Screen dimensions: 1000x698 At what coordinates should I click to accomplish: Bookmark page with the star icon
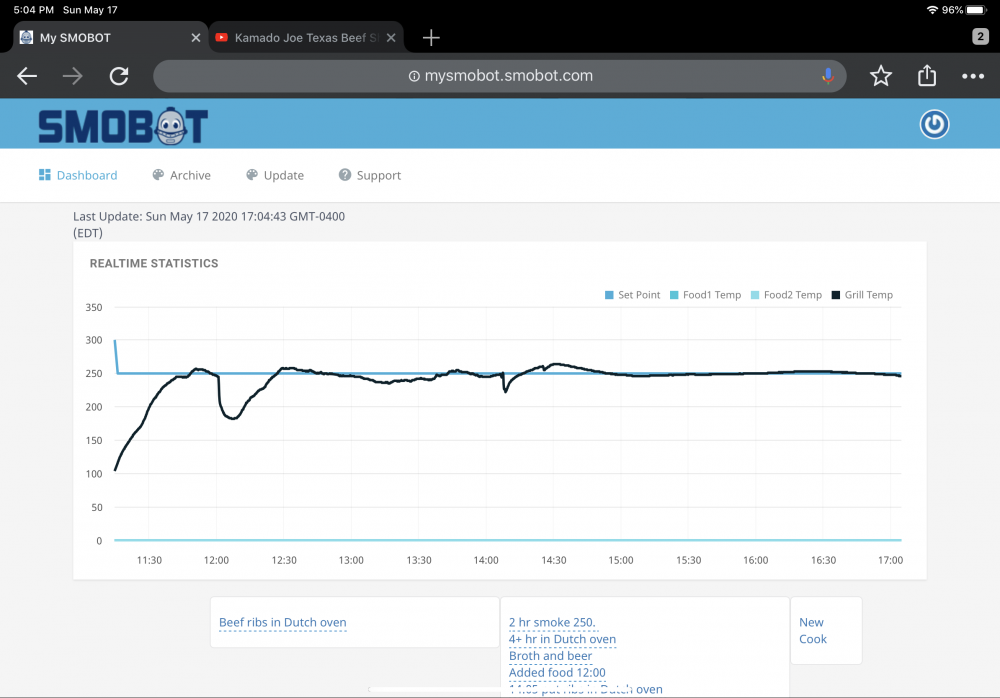coord(881,76)
